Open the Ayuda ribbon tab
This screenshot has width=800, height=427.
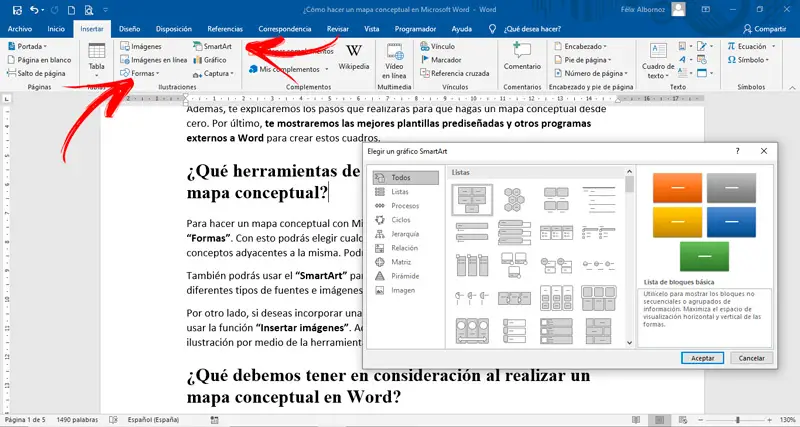[462, 29]
